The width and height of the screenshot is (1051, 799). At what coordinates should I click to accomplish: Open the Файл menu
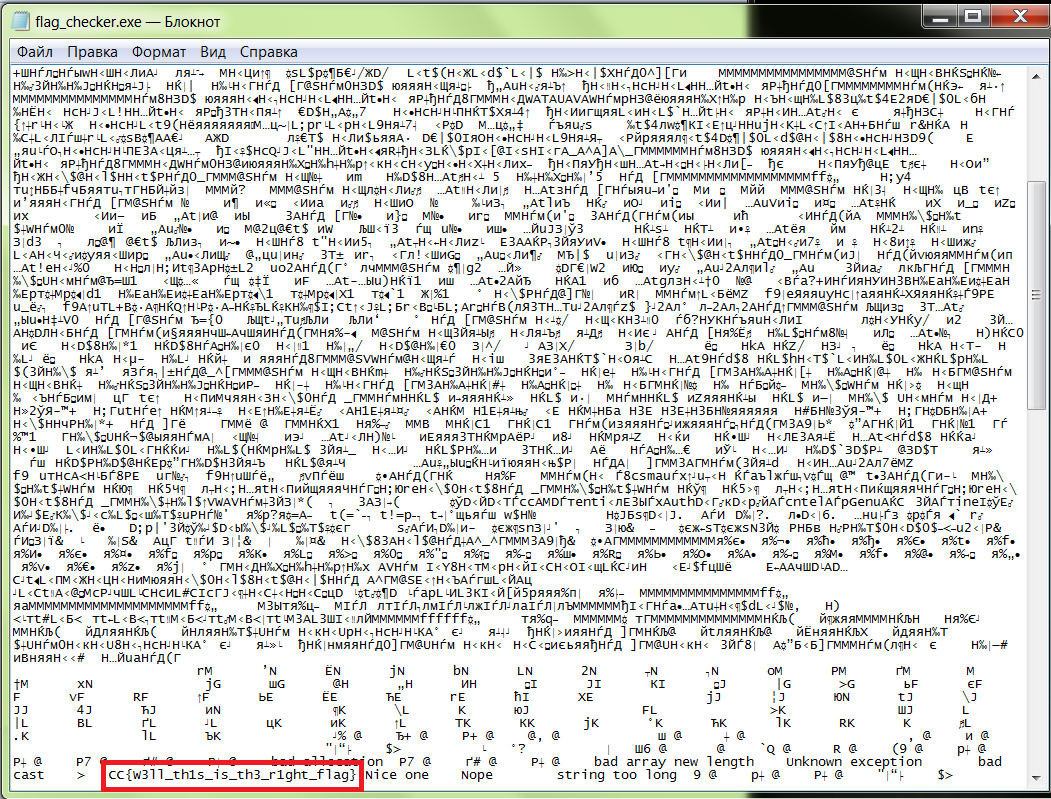pyautogui.click(x=35, y=52)
